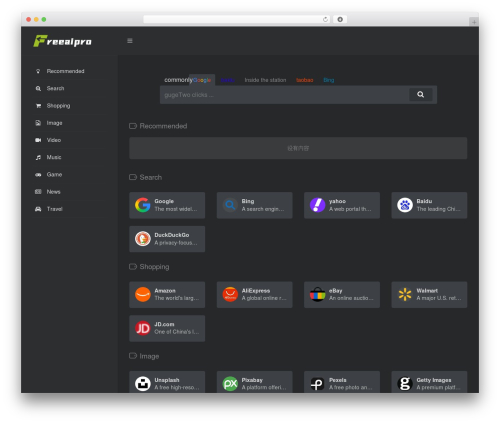
Task: Open the Amazon icon card
Action: coord(143,294)
